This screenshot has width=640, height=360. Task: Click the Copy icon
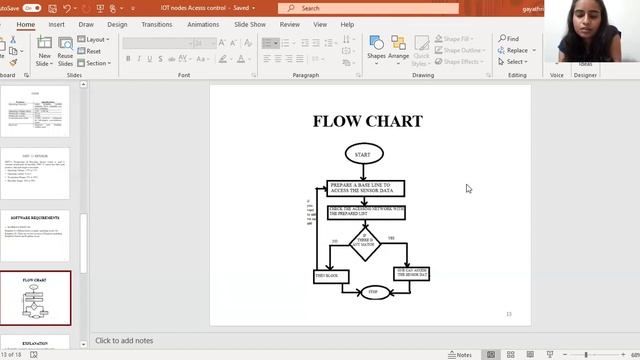click(x=13, y=51)
